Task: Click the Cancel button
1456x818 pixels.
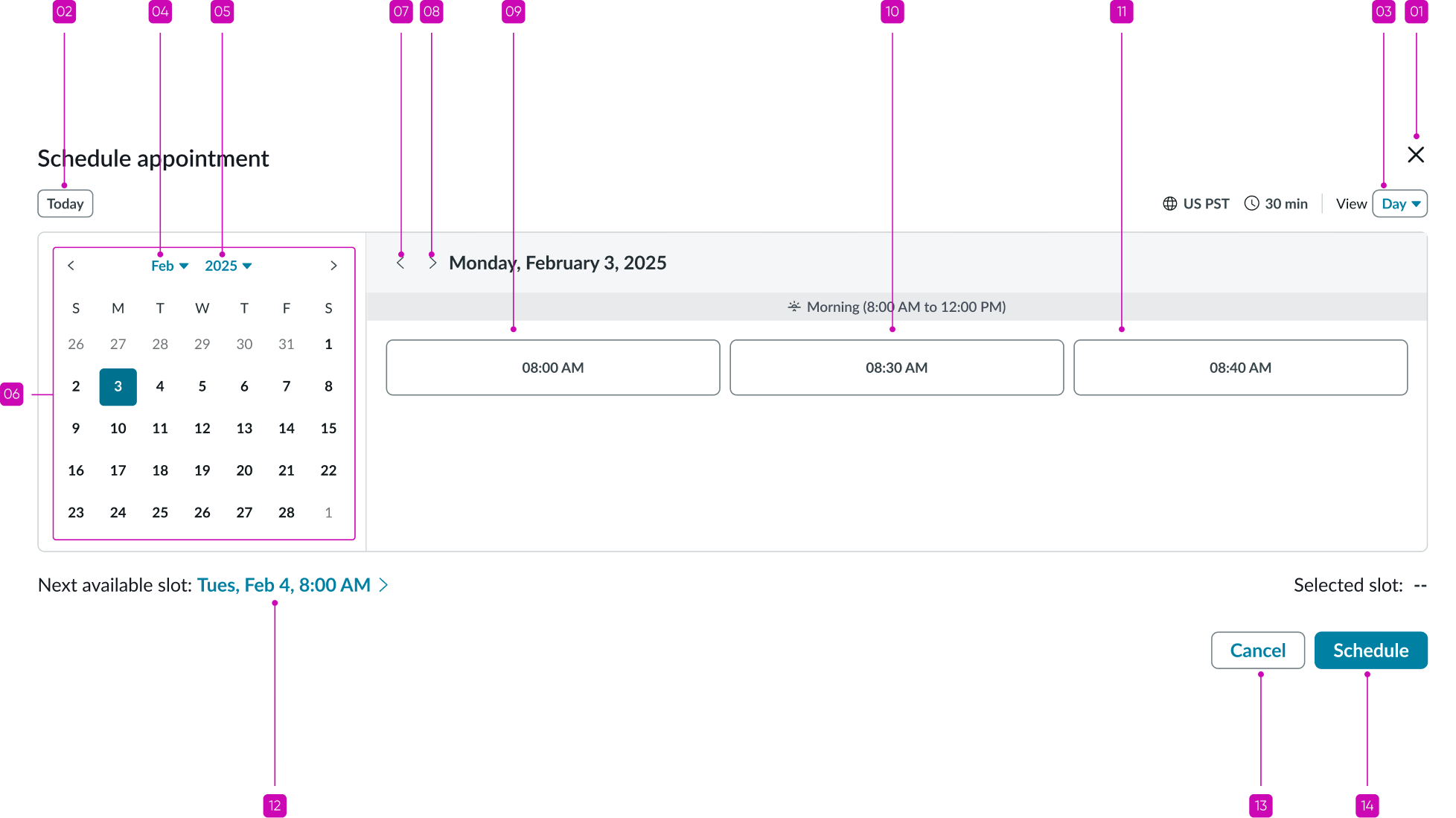Action: pyautogui.click(x=1257, y=650)
